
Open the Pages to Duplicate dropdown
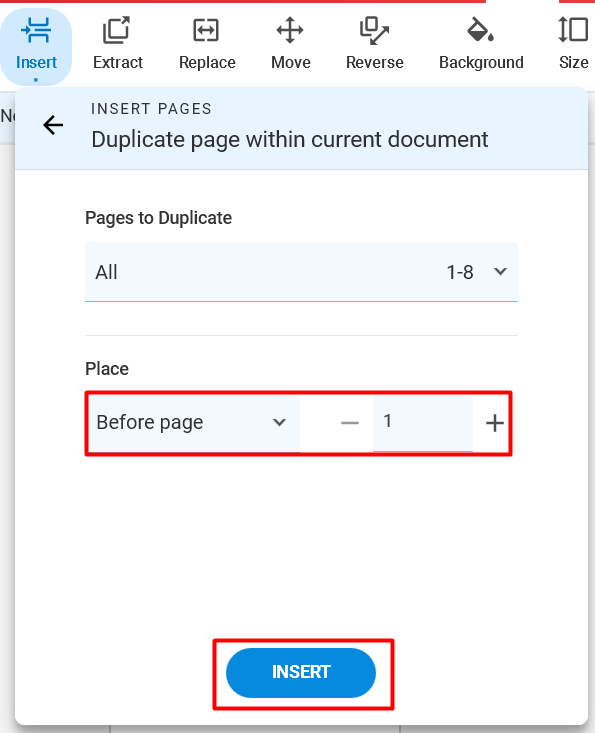click(x=301, y=272)
